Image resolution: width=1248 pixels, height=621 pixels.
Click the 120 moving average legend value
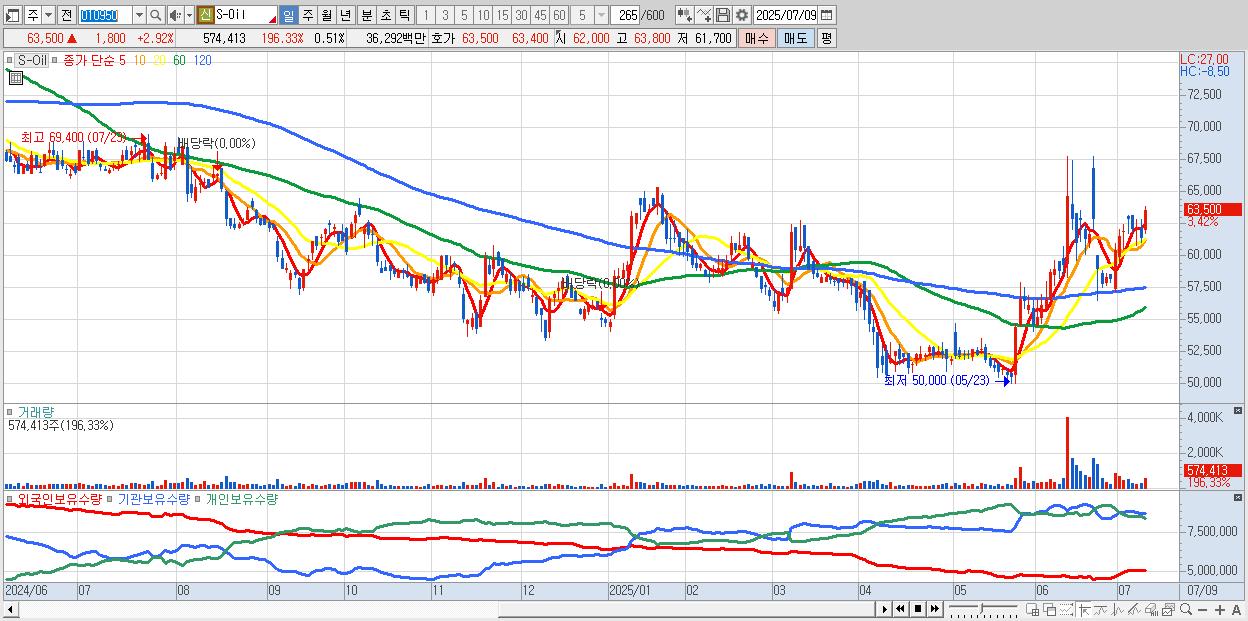coord(202,60)
